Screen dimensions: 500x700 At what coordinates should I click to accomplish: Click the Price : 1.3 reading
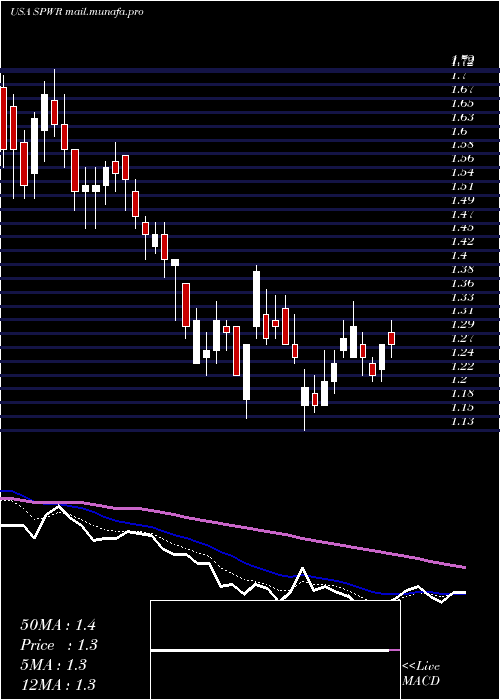coord(59,645)
